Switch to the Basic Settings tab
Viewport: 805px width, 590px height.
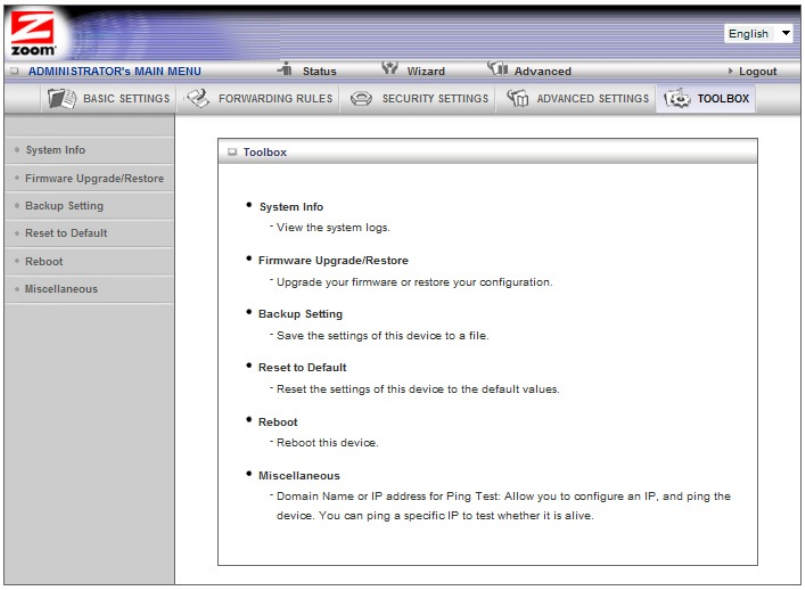[109, 99]
